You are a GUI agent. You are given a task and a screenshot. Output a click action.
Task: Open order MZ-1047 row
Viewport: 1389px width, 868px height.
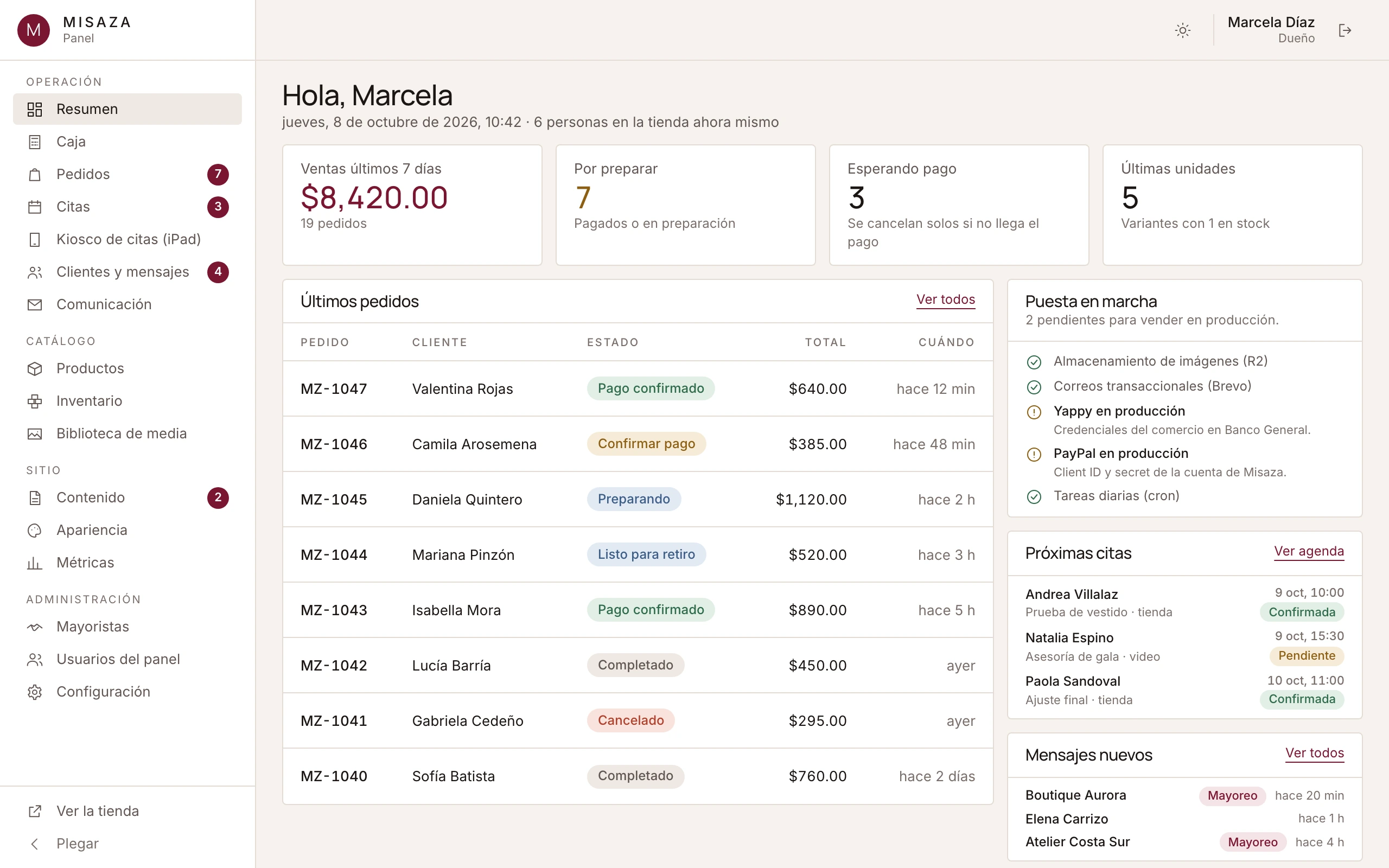[638, 388]
